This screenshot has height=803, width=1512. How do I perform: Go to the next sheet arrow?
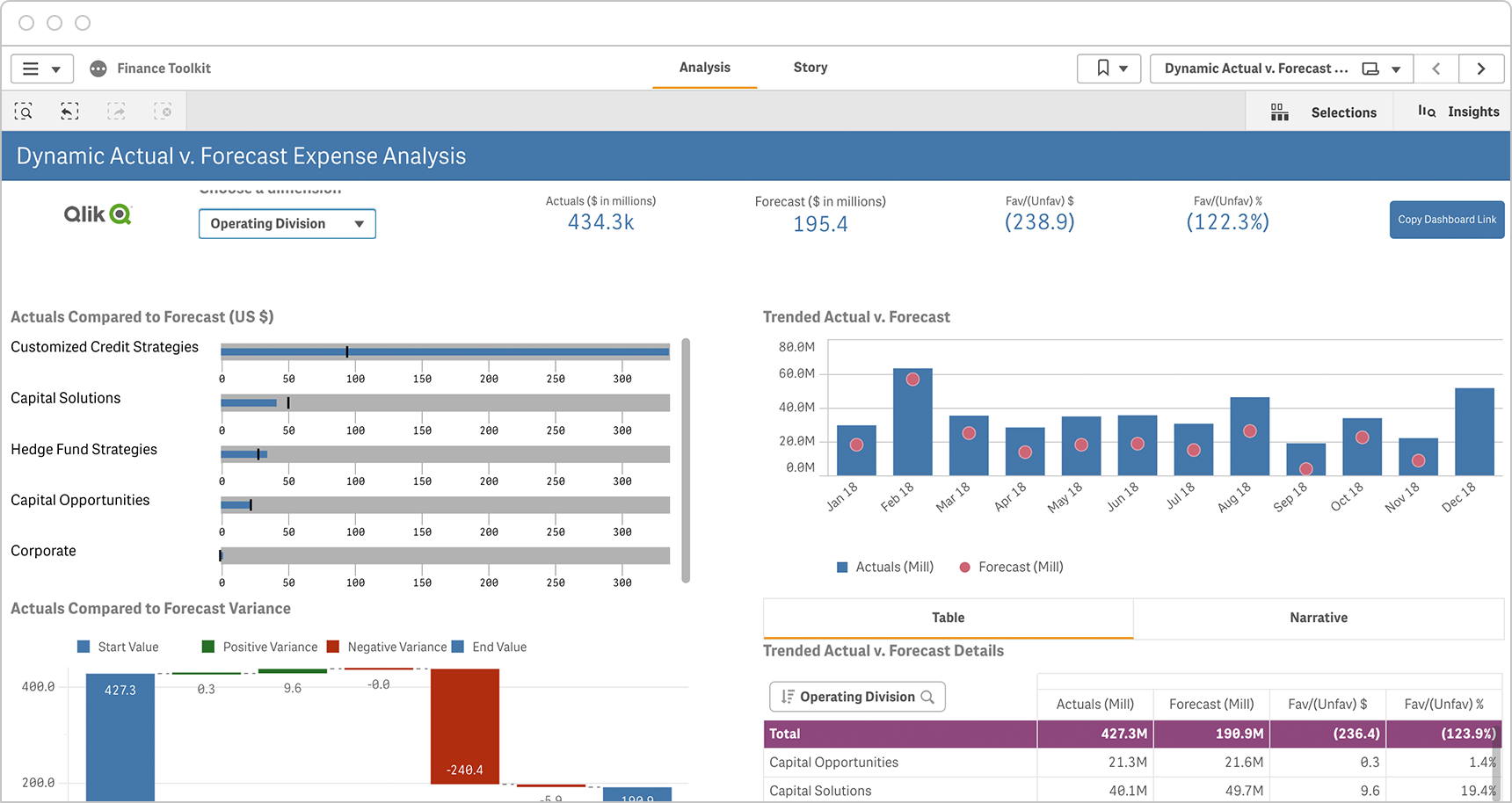[x=1481, y=69]
